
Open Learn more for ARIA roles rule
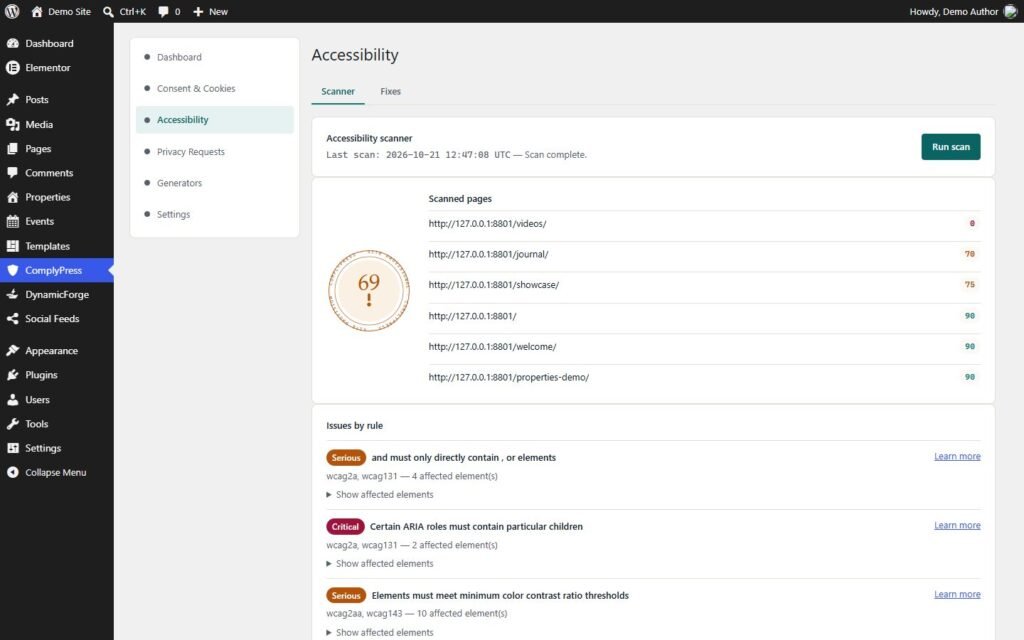tap(957, 525)
